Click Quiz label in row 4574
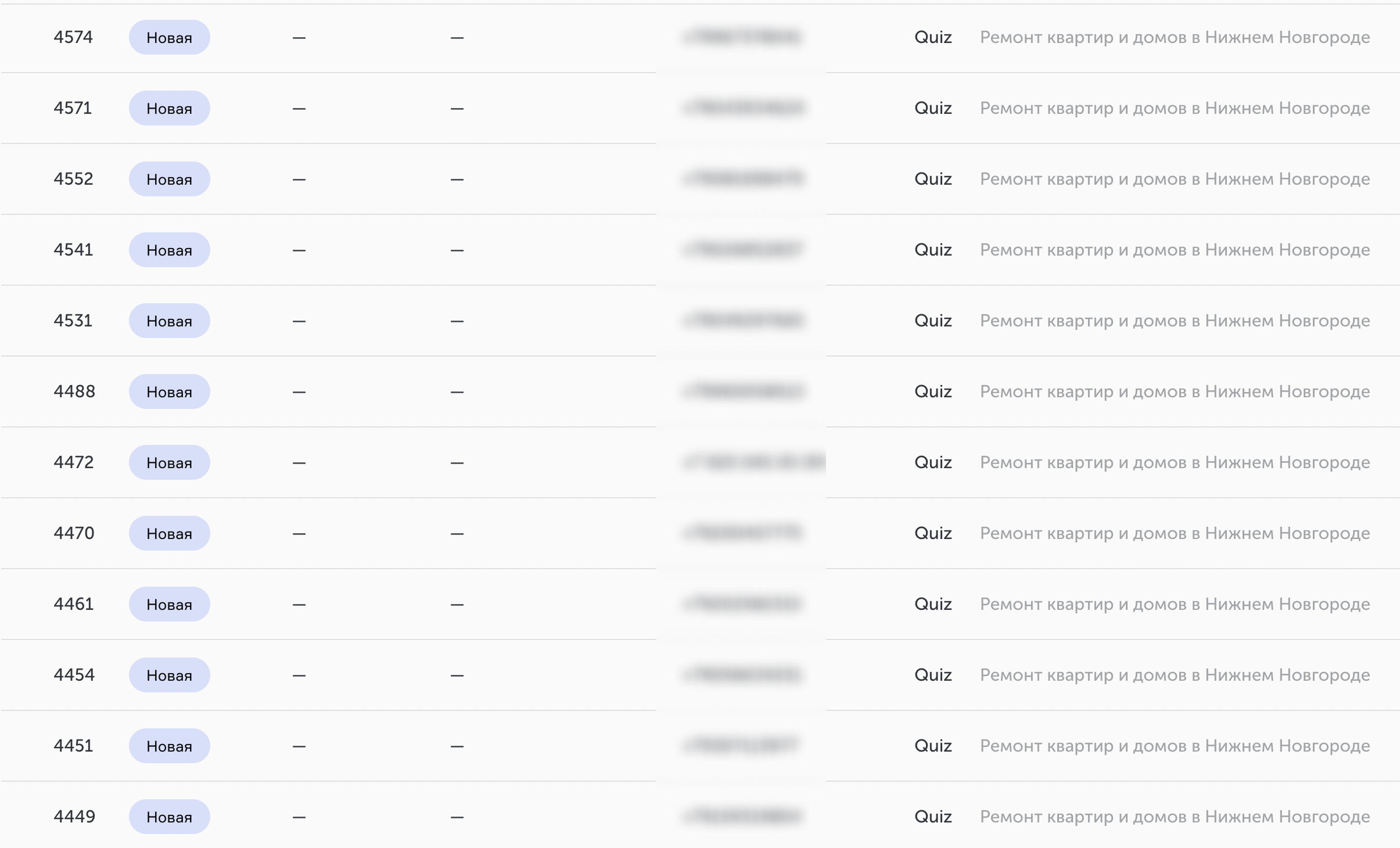 pyautogui.click(x=933, y=37)
